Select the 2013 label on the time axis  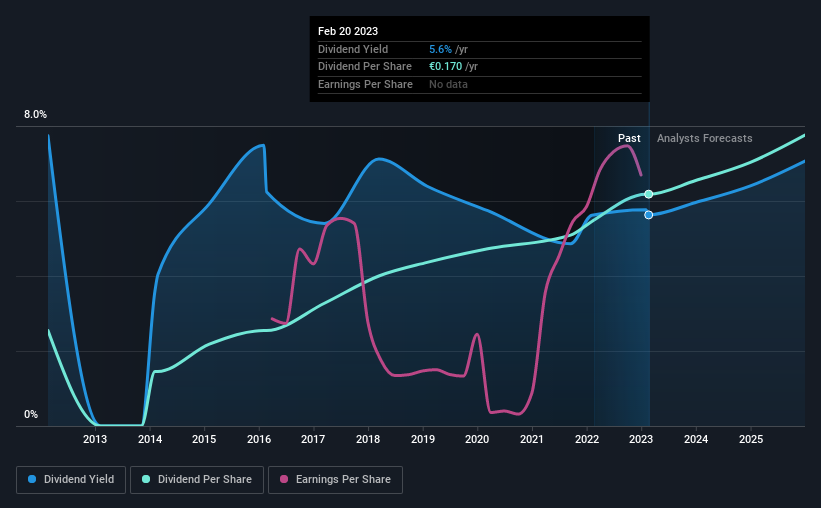[95, 439]
